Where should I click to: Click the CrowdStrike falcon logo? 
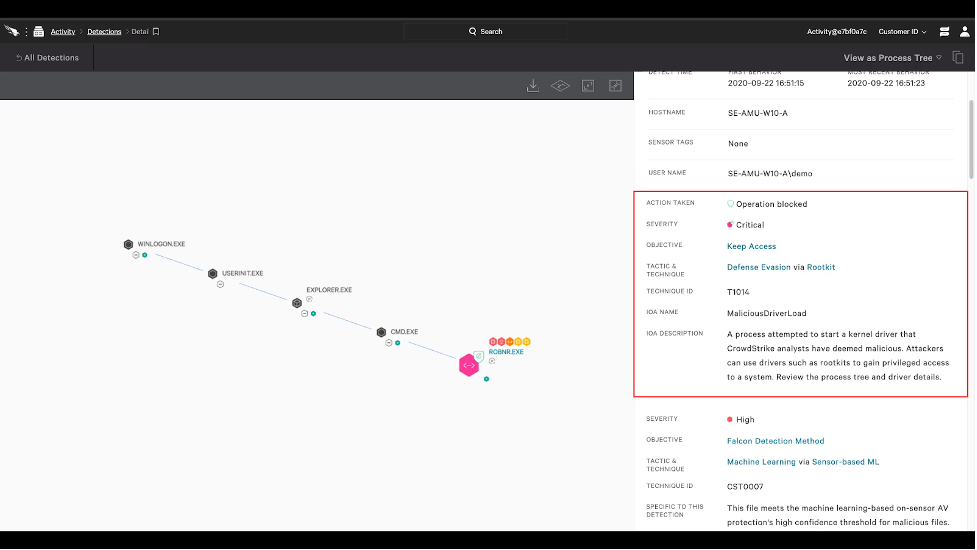(12, 31)
